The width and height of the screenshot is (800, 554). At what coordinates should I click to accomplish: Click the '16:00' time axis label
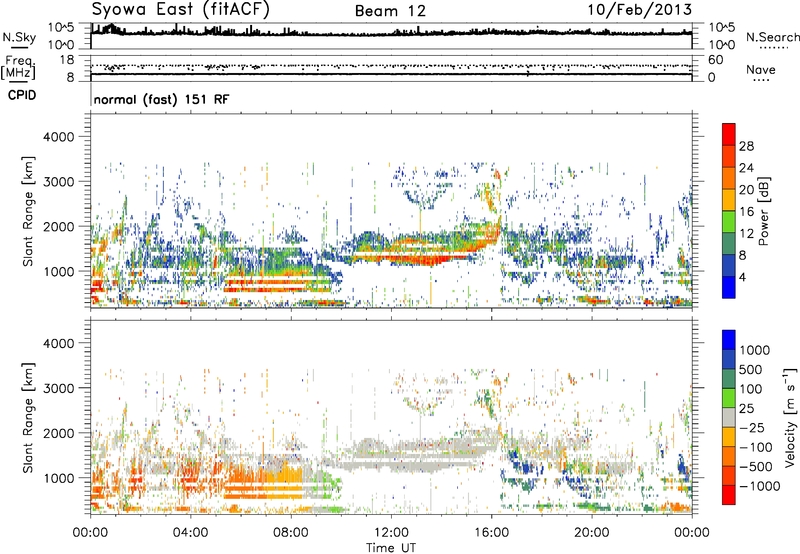click(x=491, y=533)
